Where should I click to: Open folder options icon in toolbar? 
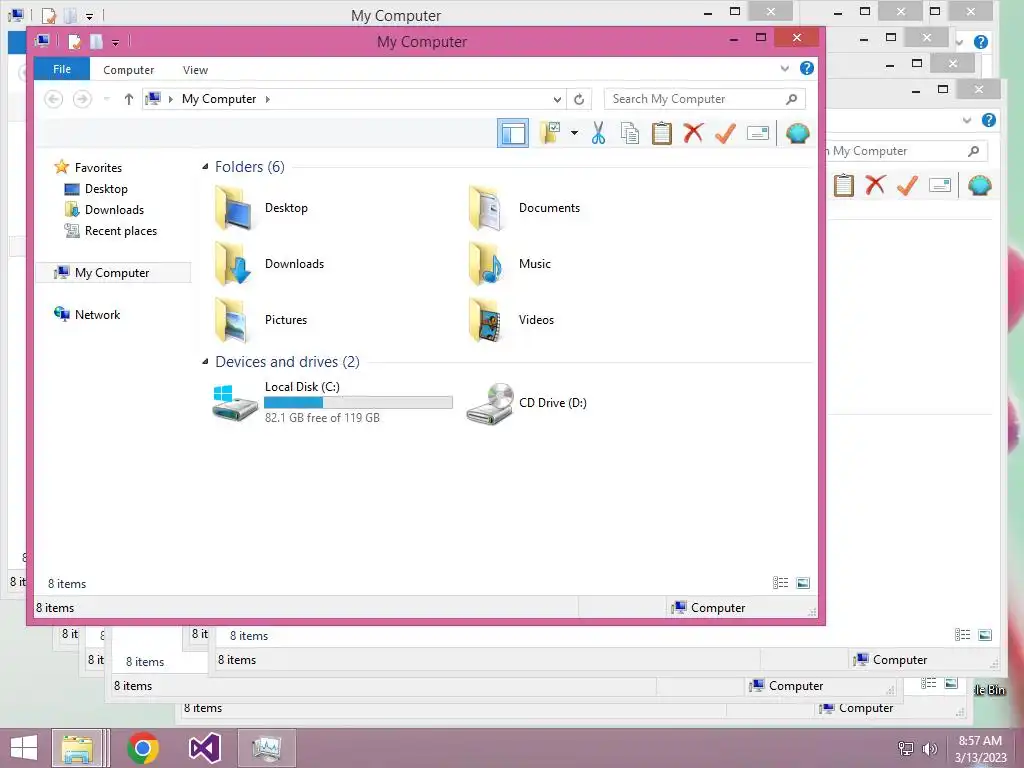pyautogui.click(x=550, y=133)
